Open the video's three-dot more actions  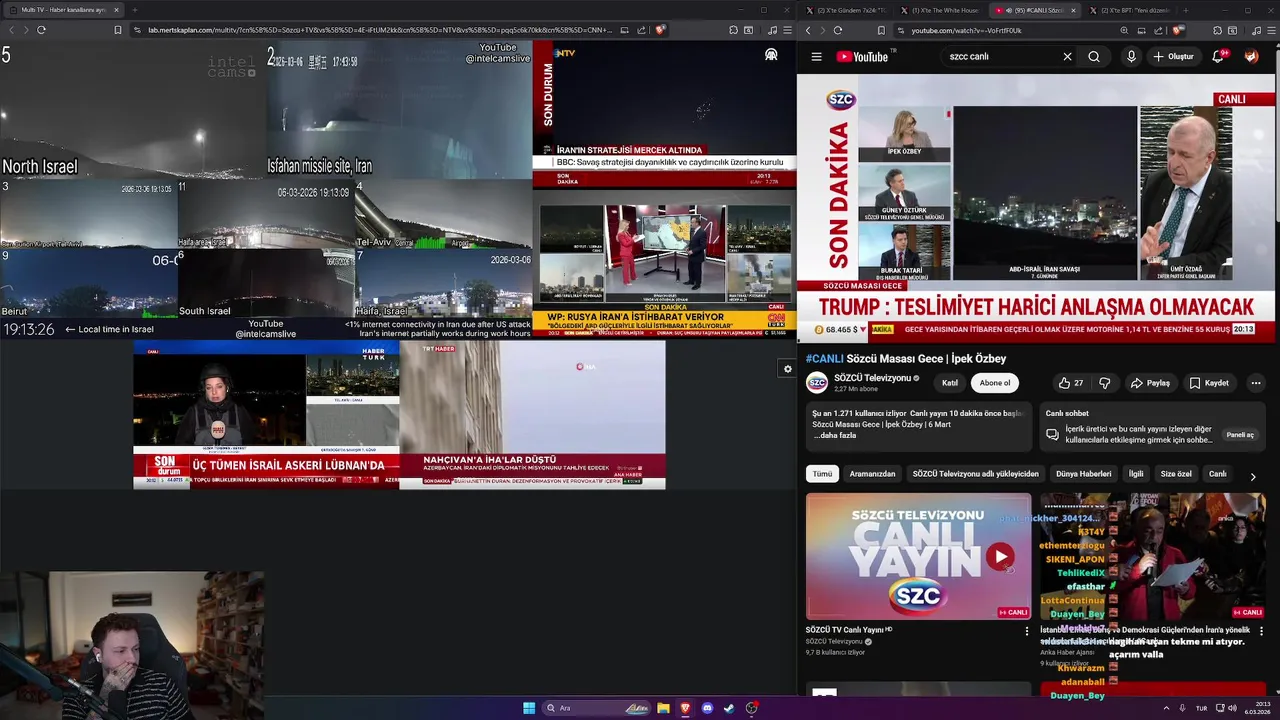pos(1255,383)
